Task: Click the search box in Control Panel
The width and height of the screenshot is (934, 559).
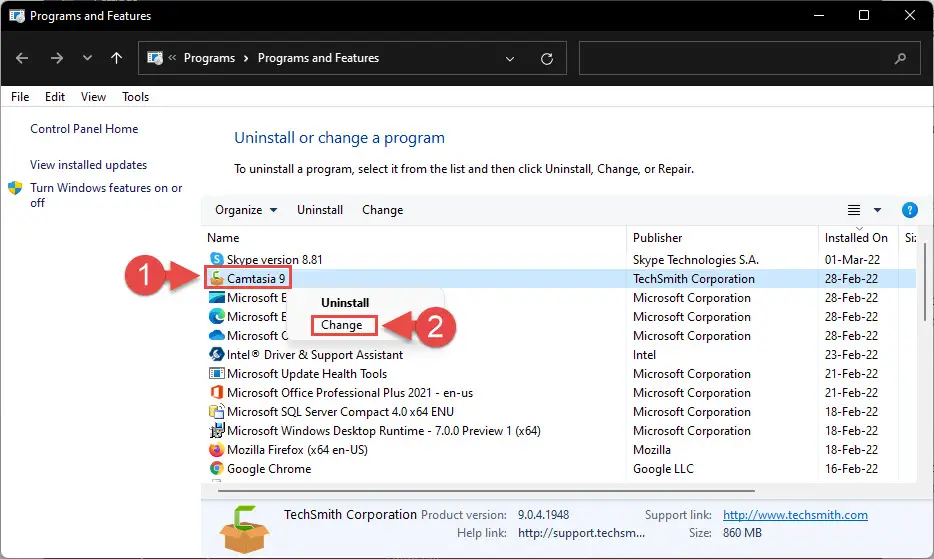Action: [x=751, y=58]
